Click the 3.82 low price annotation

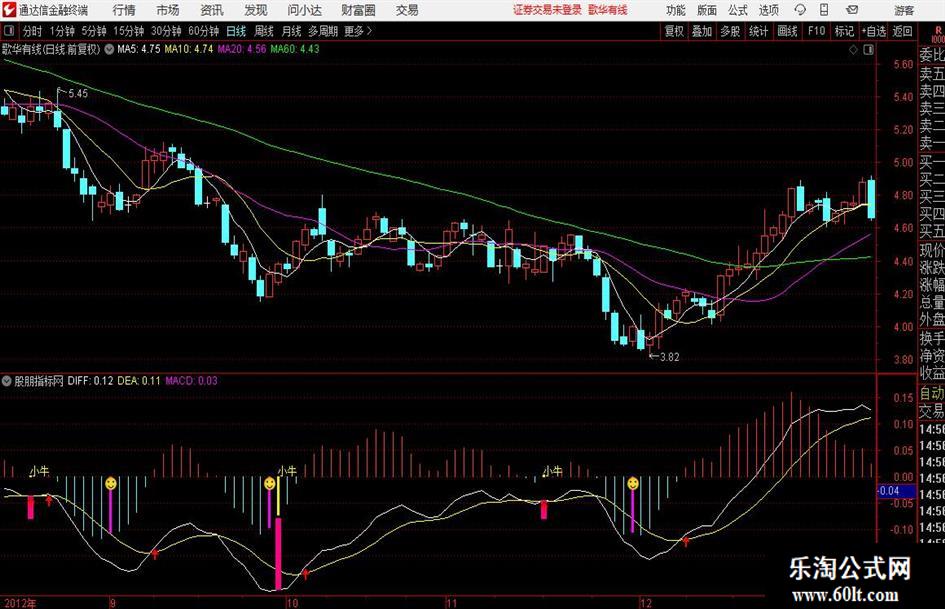[669, 357]
